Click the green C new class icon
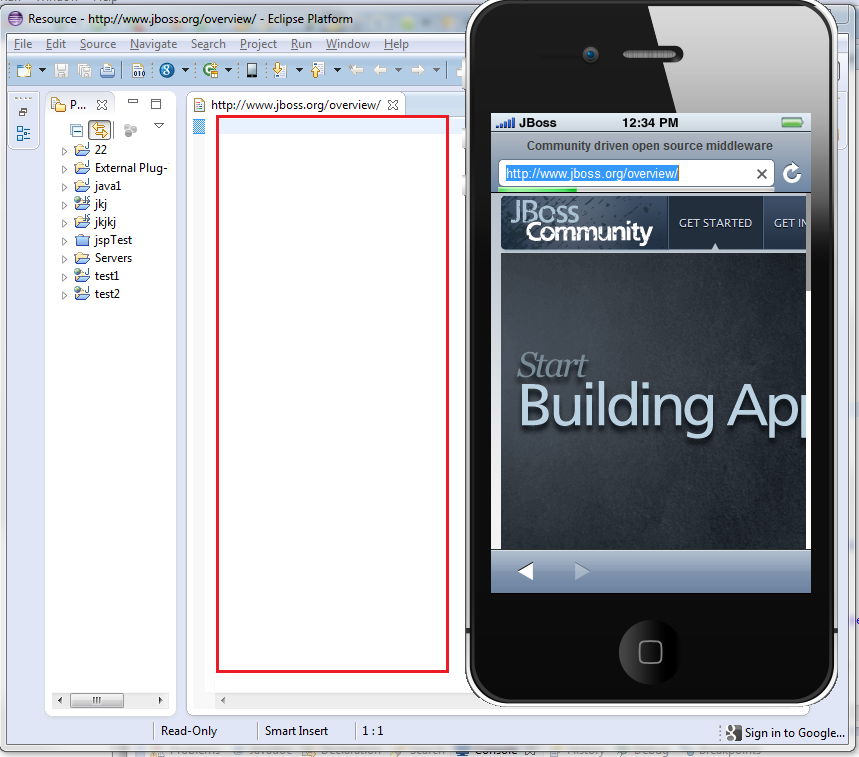The height and width of the screenshot is (757, 859). [x=210, y=70]
